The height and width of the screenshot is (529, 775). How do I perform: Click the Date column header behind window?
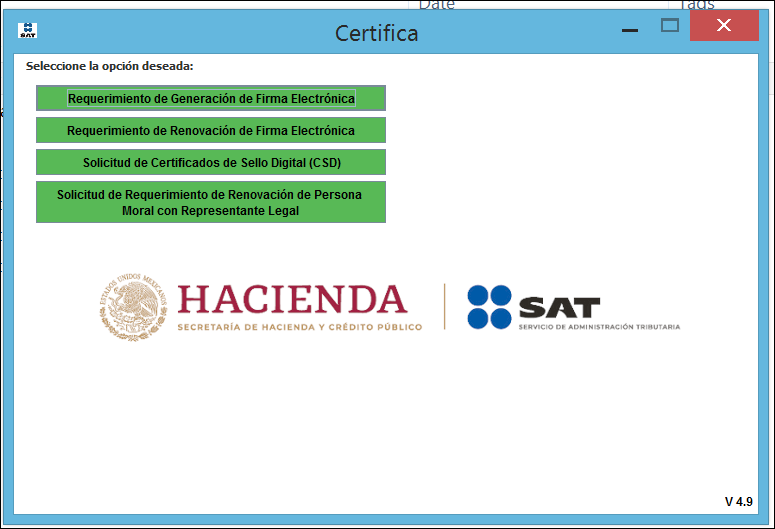[436, 5]
